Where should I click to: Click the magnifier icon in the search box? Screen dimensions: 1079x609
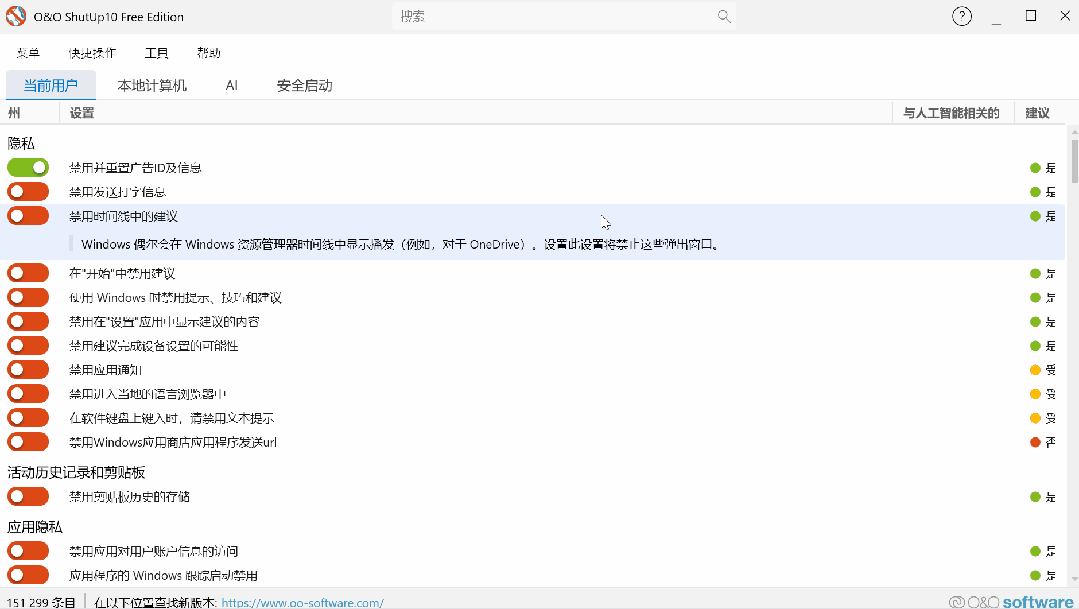[x=724, y=16]
